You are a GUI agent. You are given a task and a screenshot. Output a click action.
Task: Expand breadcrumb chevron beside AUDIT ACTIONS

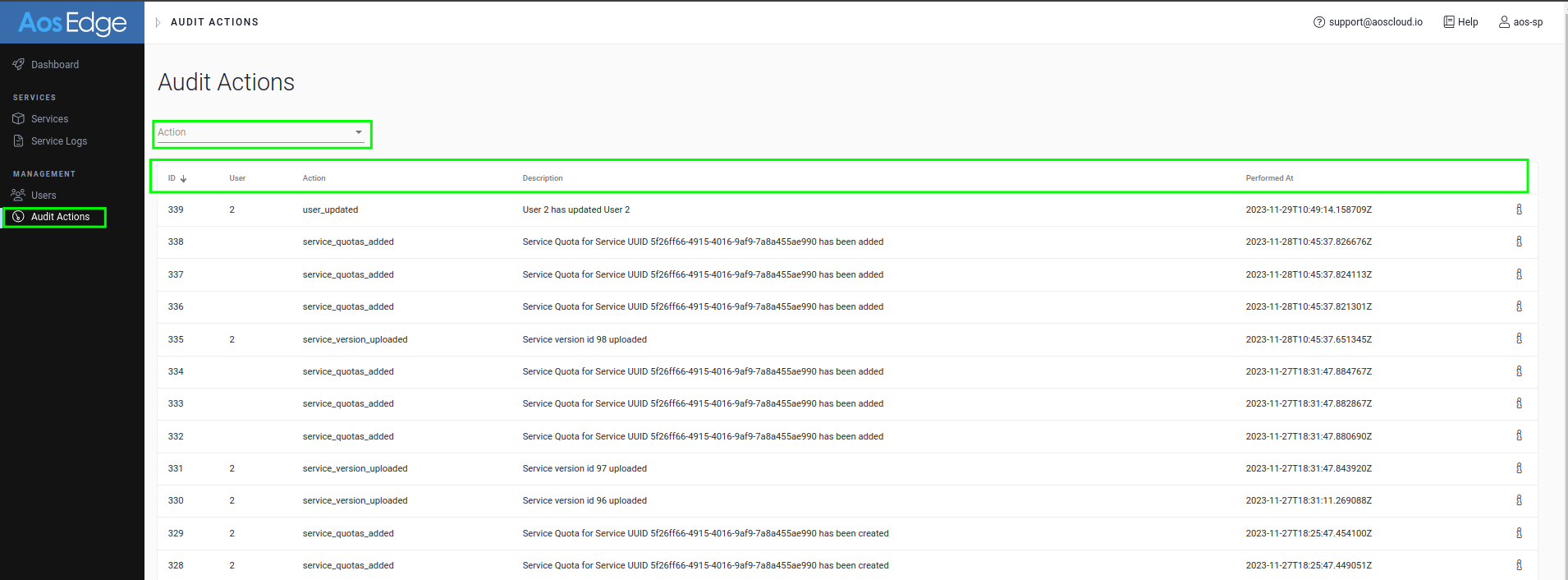[x=158, y=22]
